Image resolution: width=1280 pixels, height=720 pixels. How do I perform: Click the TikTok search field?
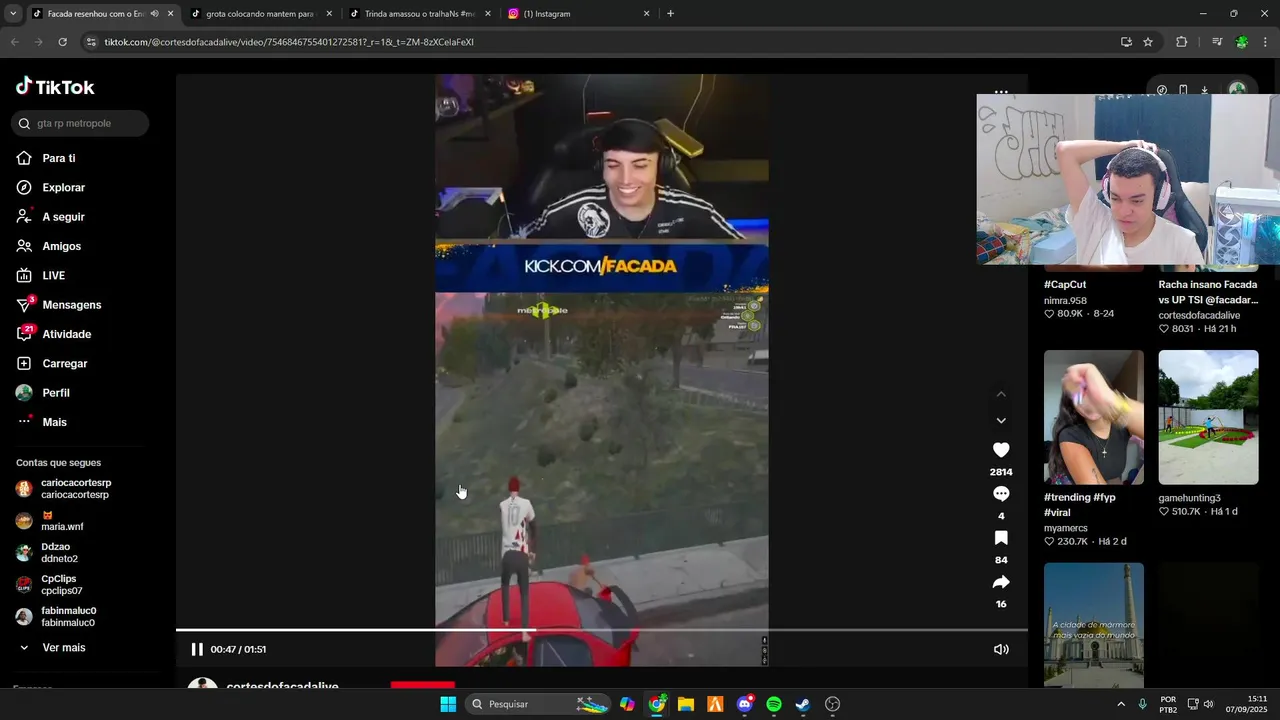[x=81, y=123]
